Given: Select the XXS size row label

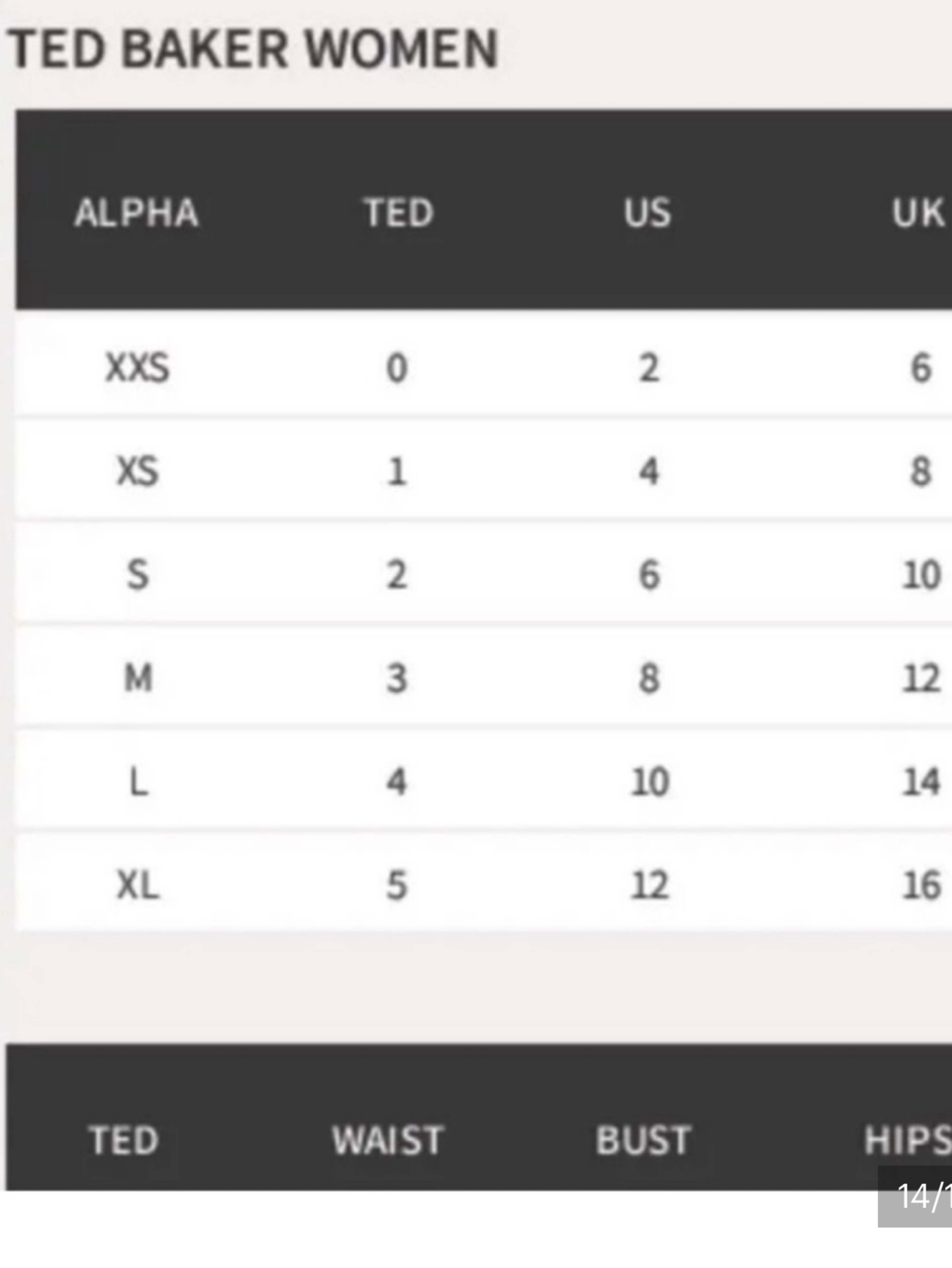Looking at the screenshot, I should pyautogui.click(x=138, y=368).
